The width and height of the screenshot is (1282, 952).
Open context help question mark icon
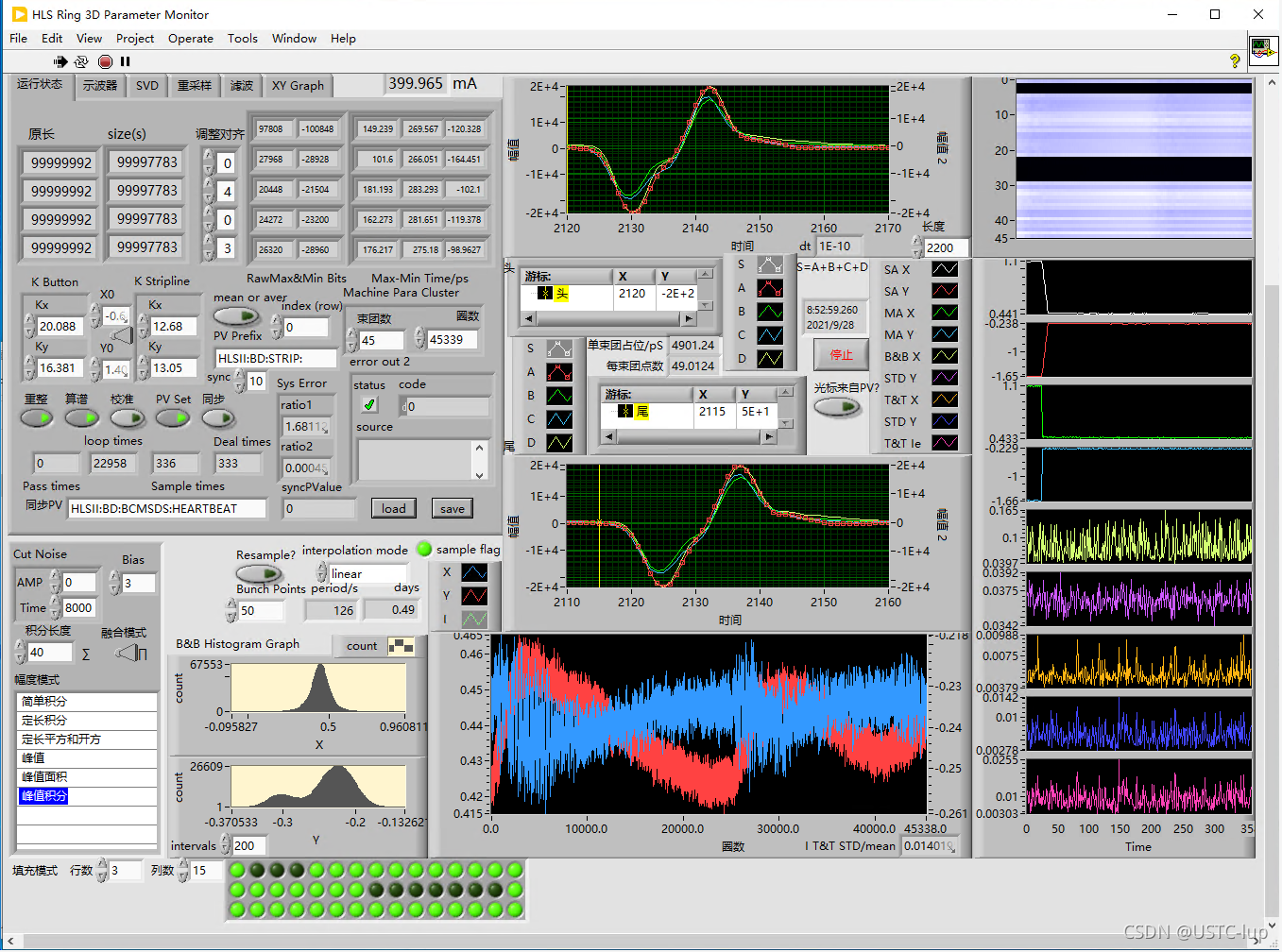click(1234, 61)
